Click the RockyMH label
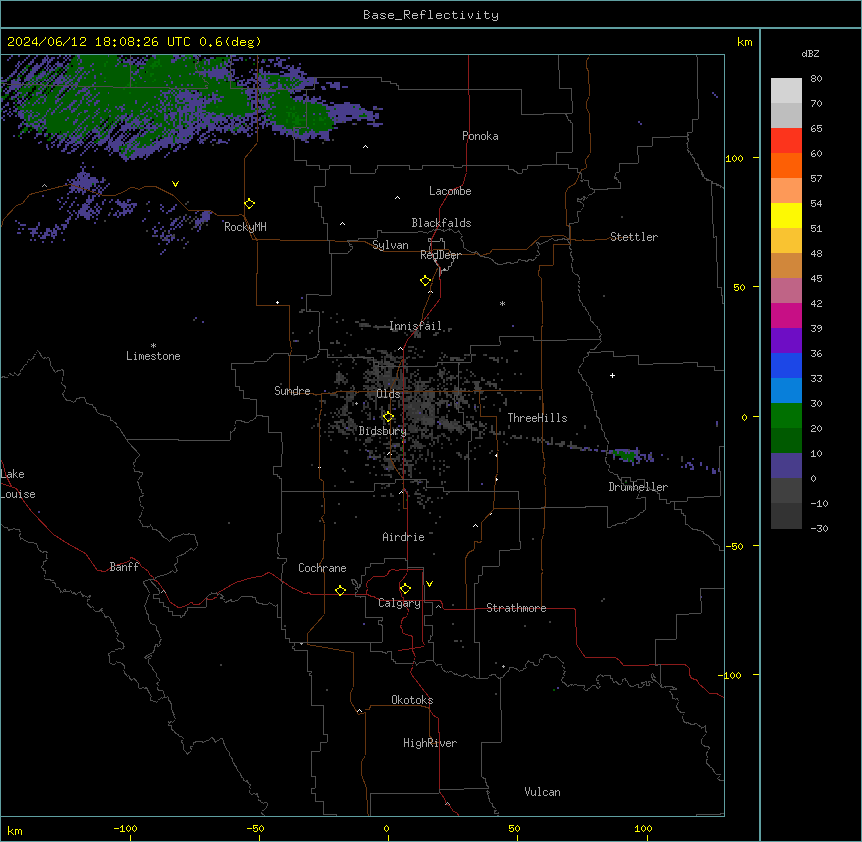The image size is (862, 842). point(245,227)
